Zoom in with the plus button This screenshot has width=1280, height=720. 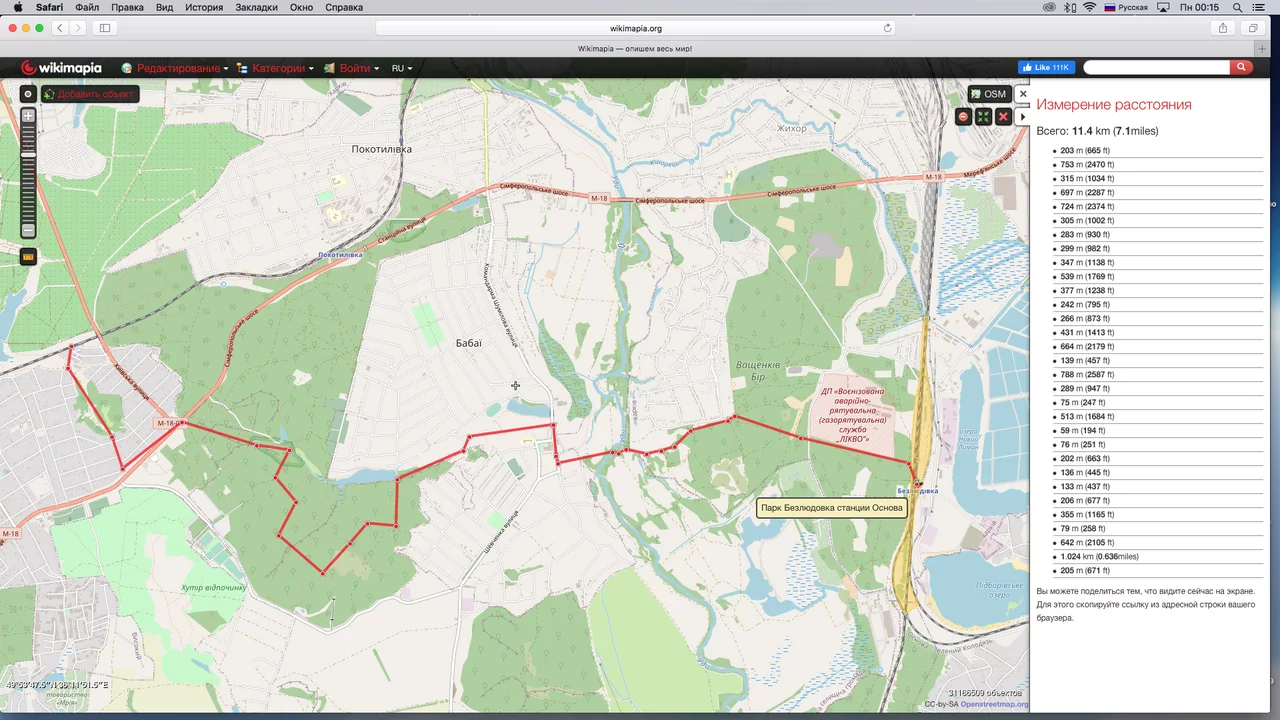coord(28,116)
